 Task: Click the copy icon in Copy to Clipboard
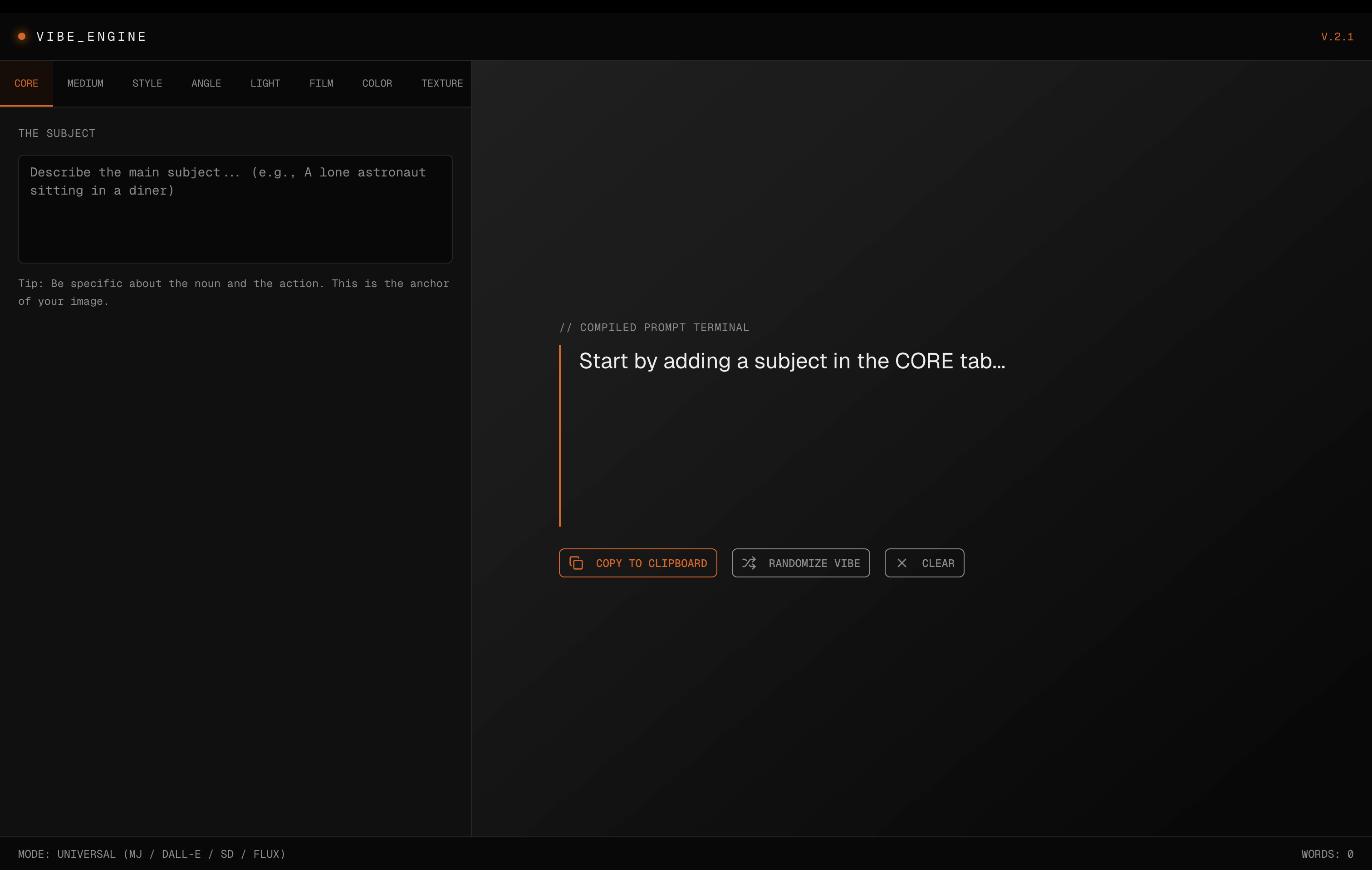(576, 563)
